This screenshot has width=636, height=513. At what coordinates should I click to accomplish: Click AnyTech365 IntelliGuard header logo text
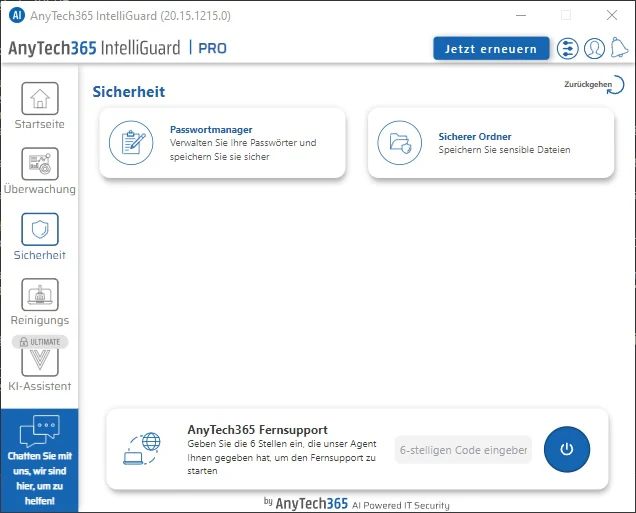coord(94,48)
